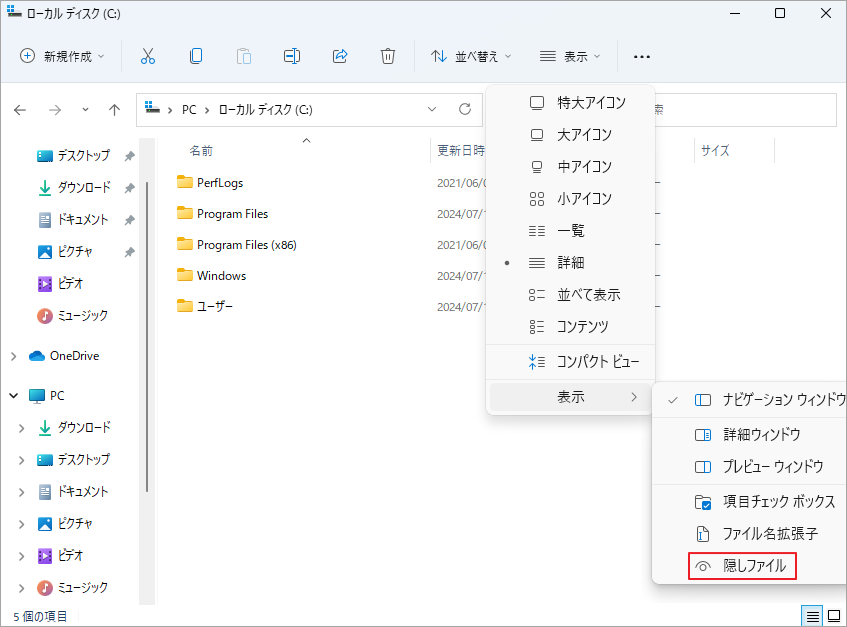Select the Program Files (x86) folder
Screen dimensions: 847x627
point(246,244)
